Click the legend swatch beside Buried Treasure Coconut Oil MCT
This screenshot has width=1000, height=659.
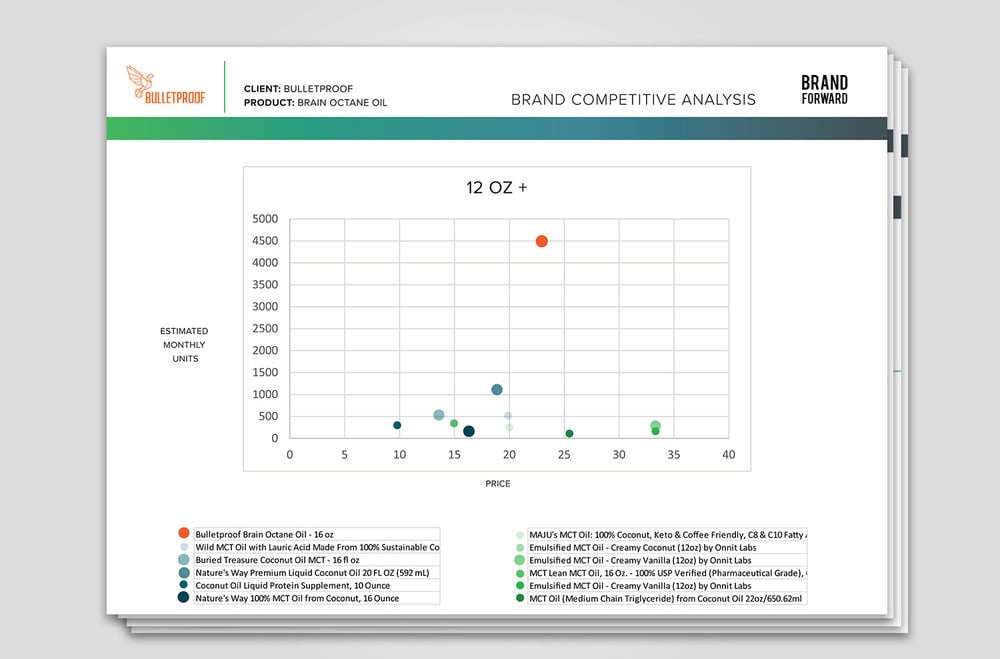(x=184, y=559)
